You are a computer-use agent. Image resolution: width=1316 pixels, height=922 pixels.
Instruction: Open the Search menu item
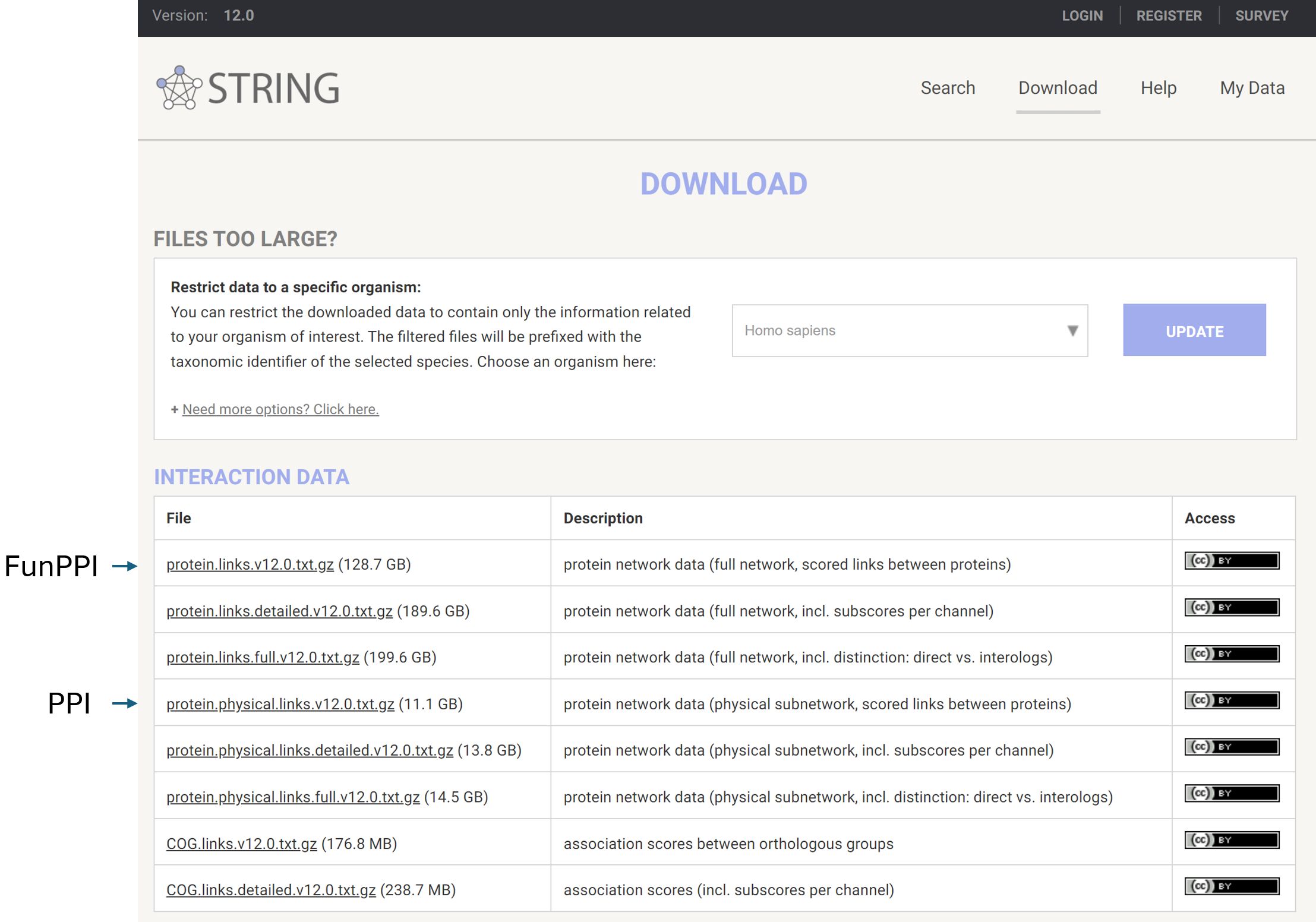pyautogui.click(x=948, y=88)
